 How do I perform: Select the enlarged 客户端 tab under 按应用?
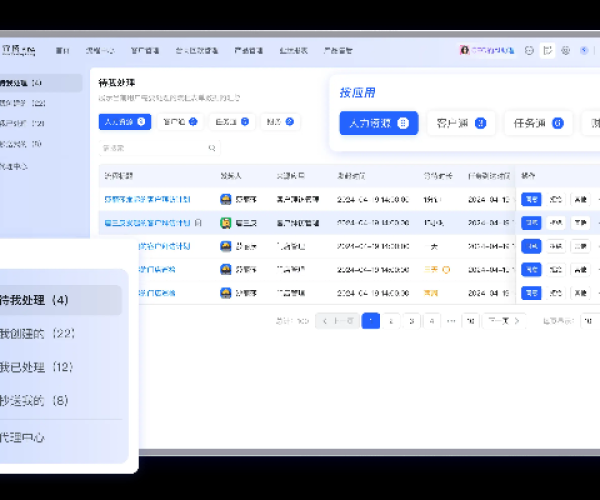(x=461, y=123)
